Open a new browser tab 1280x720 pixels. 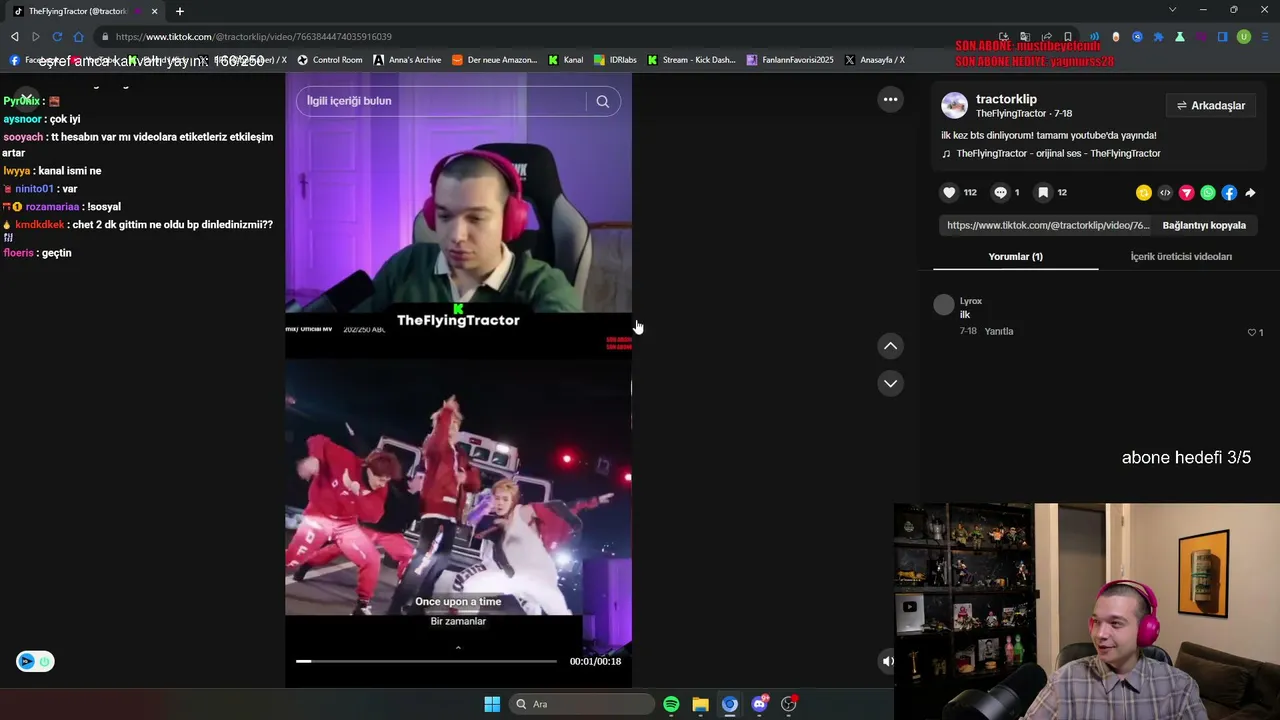point(180,11)
